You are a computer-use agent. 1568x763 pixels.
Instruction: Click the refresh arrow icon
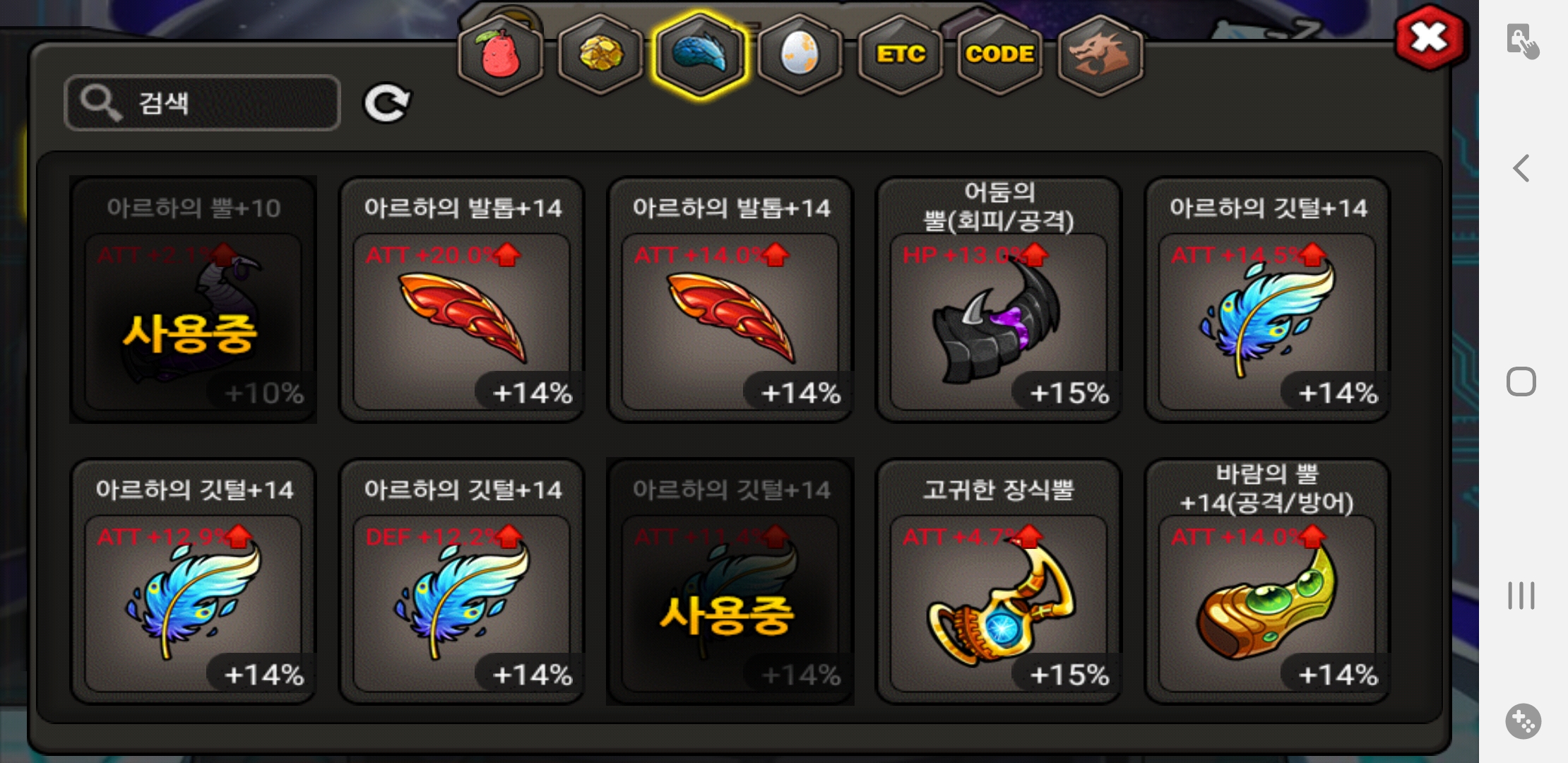(386, 104)
